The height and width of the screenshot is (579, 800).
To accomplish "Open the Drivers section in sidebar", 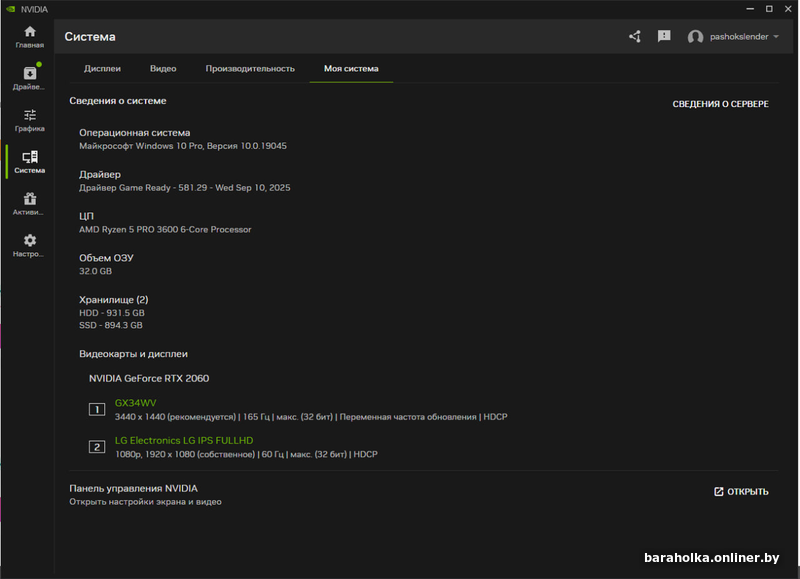I will pyautogui.click(x=29, y=78).
